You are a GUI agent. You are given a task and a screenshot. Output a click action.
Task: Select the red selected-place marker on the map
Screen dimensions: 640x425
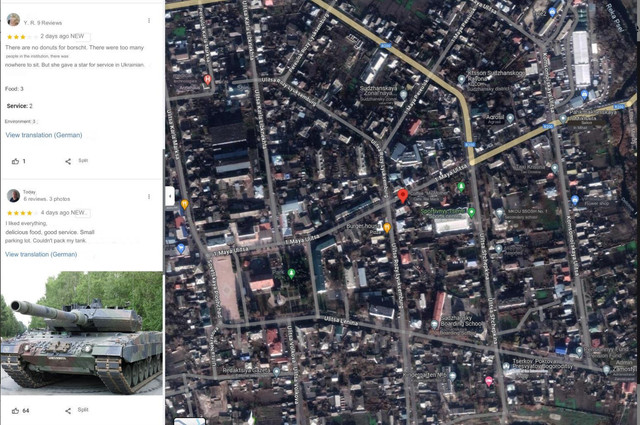tap(403, 196)
